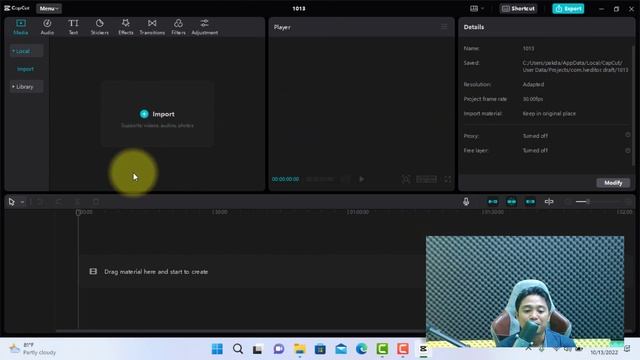Toggle auto snapping on timeline
The height and width of the screenshot is (360, 640).
(x=511, y=202)
